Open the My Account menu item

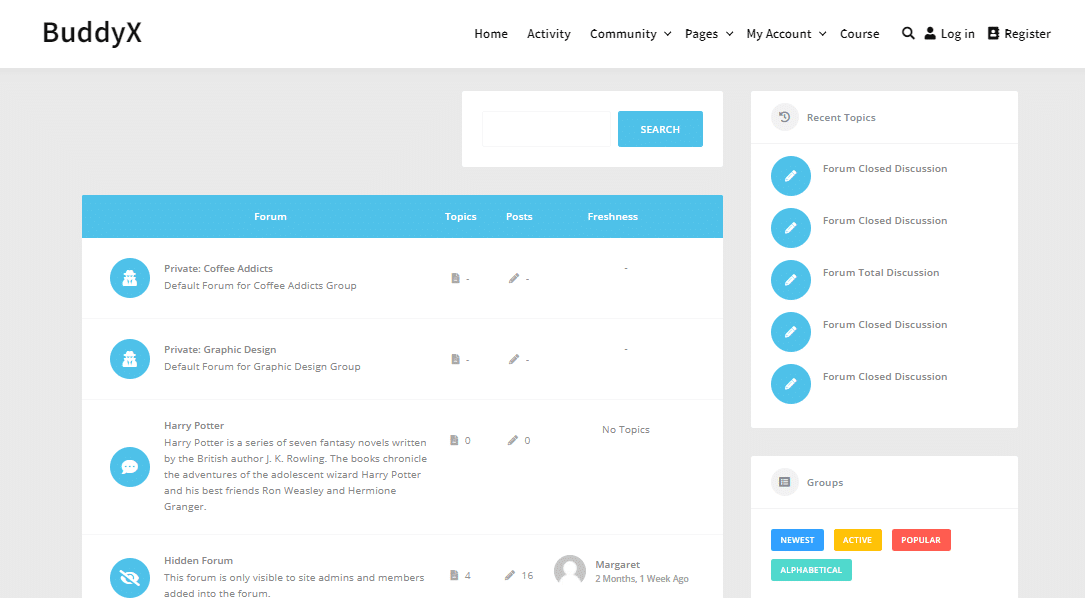[x=778, y=34]
